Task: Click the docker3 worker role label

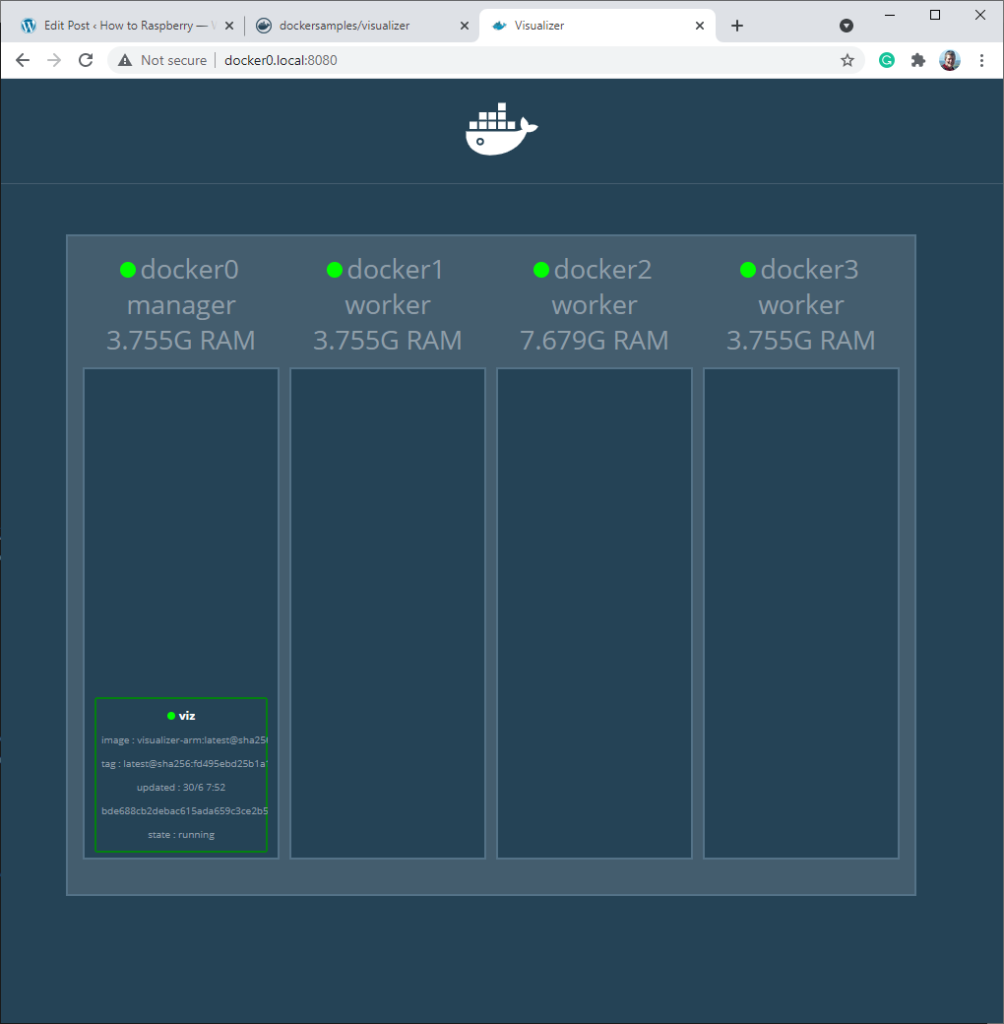Action: 801,305
